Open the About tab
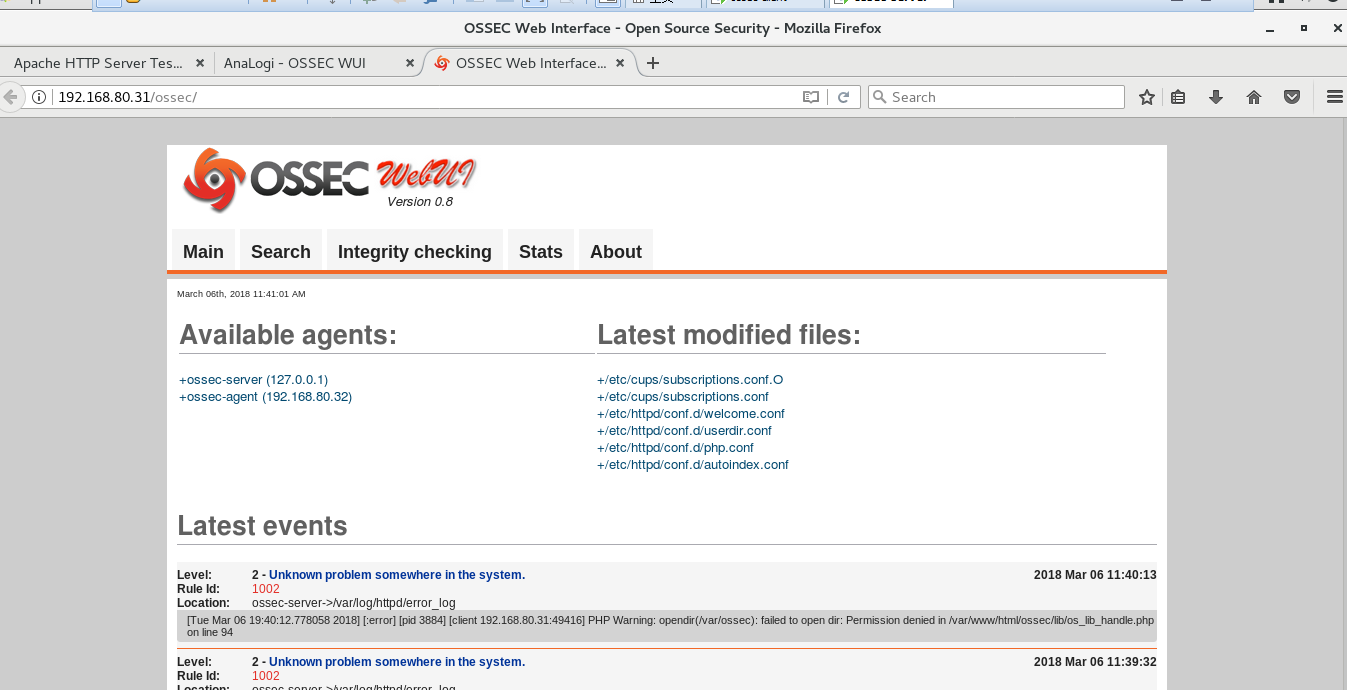Viewport: 1347px width, 690px height. click(616, 251)
